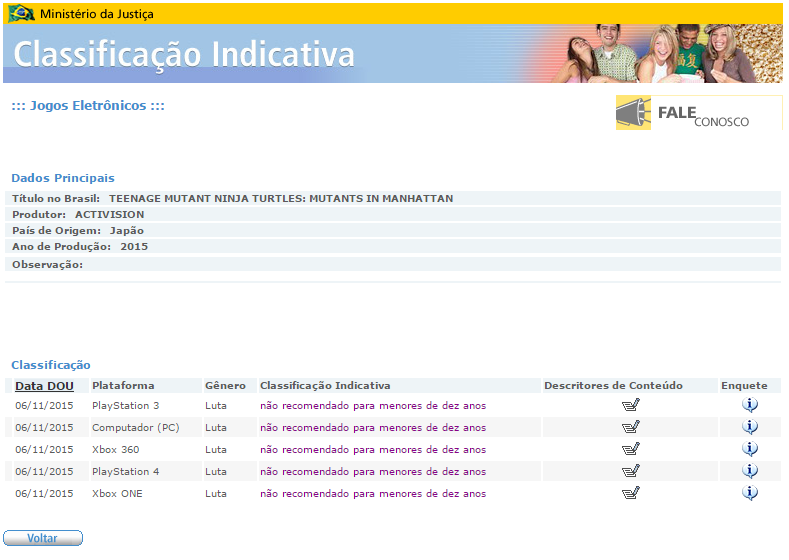Click the Enquete info icon for Computador (PC)
The height and width of the screenshot is (560, 789).
[x=750, y=427]
